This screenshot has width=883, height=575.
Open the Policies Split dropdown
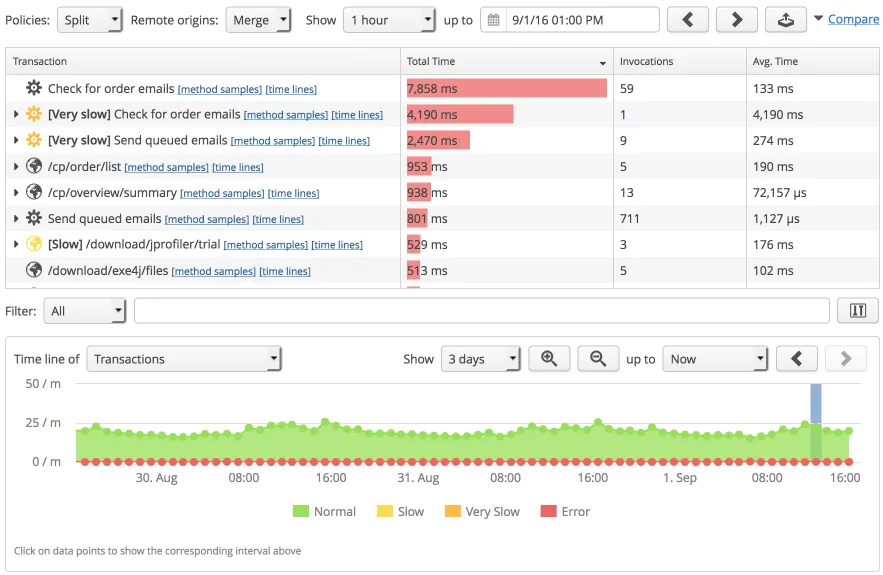click(x=90, y=20)
